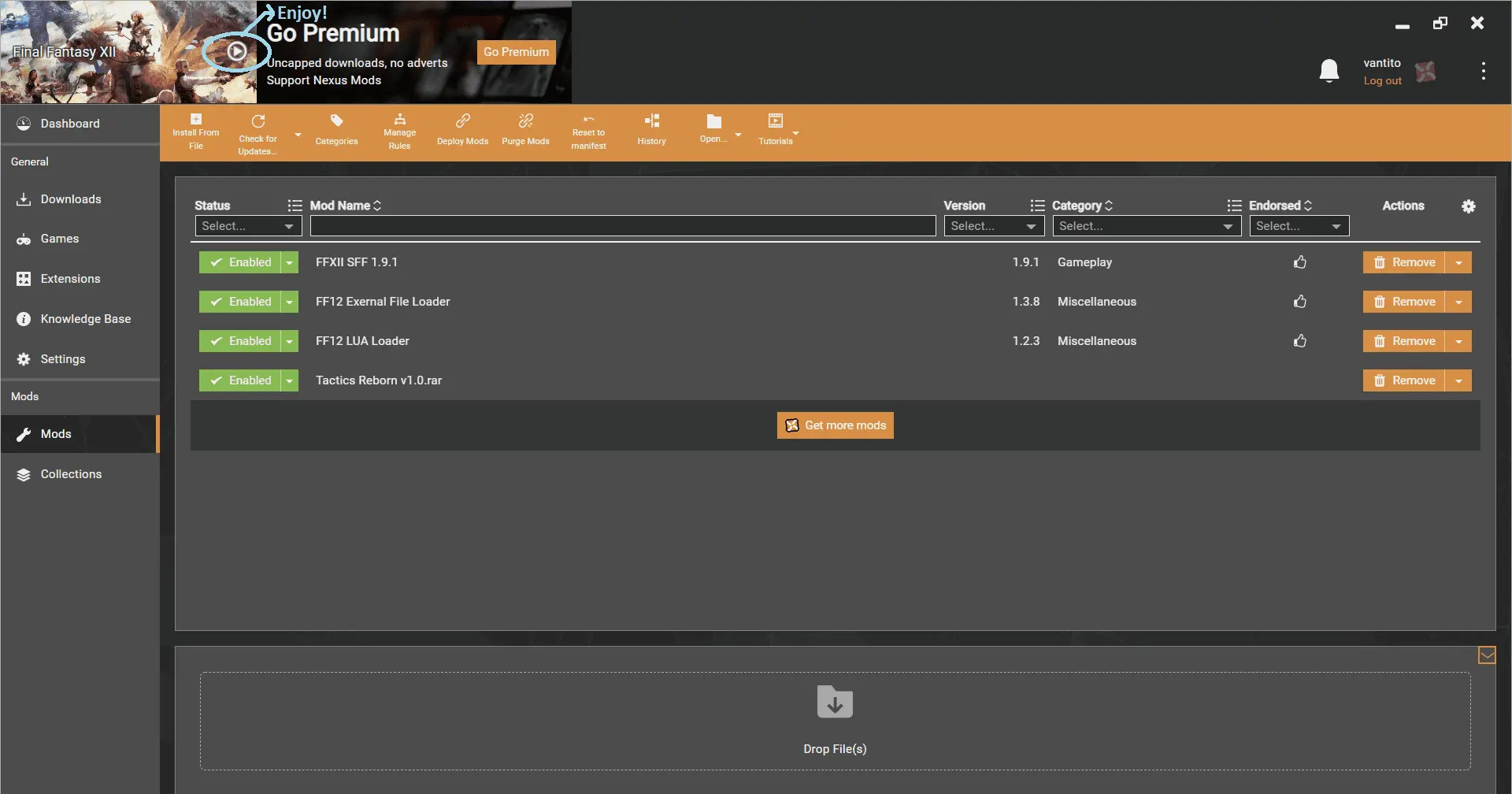
Task: Open the Tutorials video icon
Action: click(x=776, y=121)
